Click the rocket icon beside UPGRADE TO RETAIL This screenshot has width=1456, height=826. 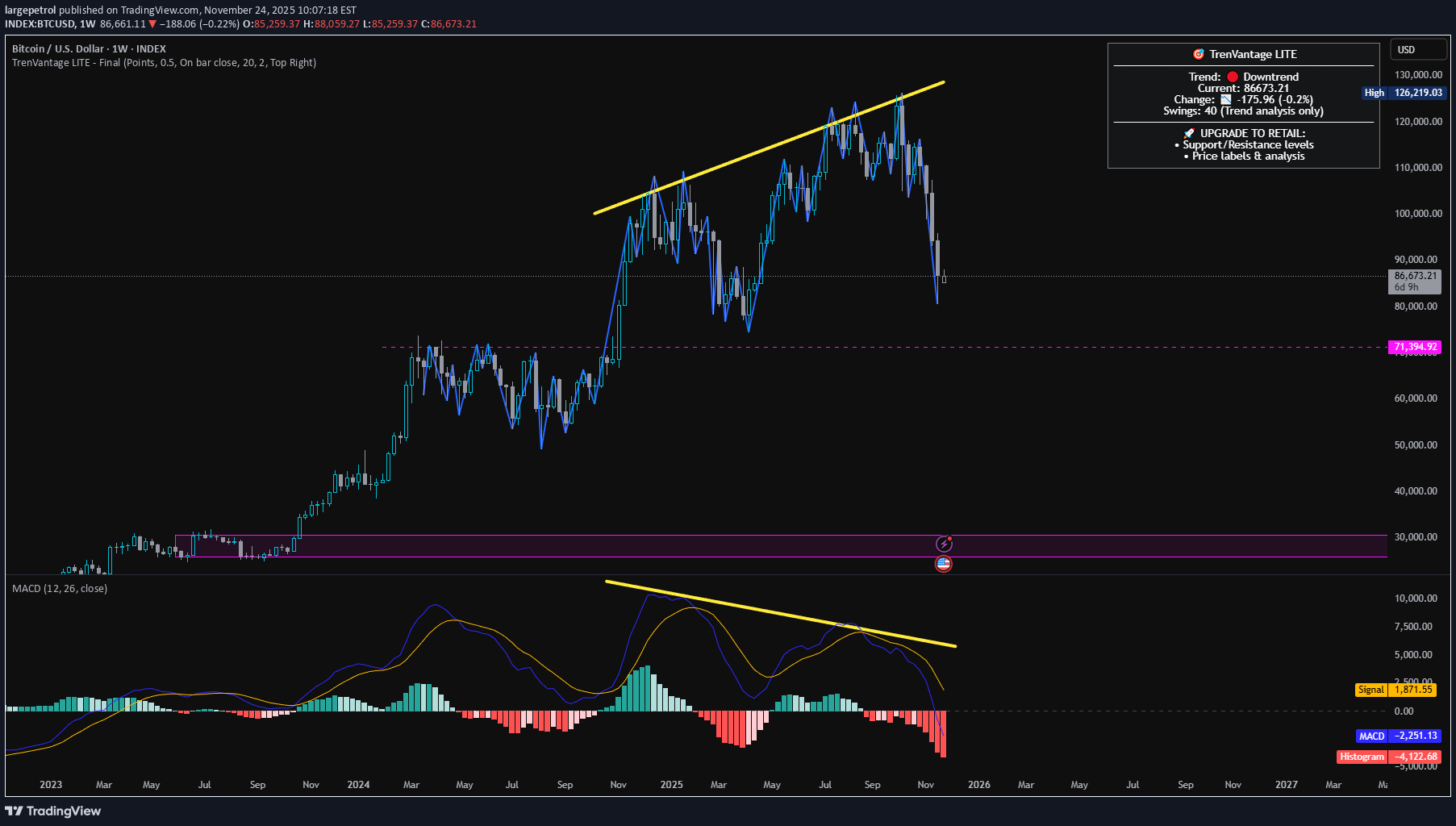point(1189,133)
